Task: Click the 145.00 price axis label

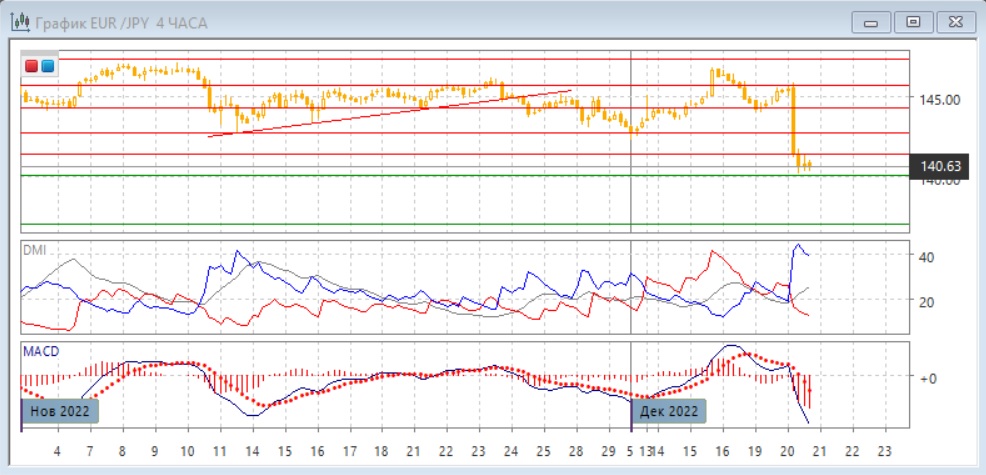Action: coord(940,100)
